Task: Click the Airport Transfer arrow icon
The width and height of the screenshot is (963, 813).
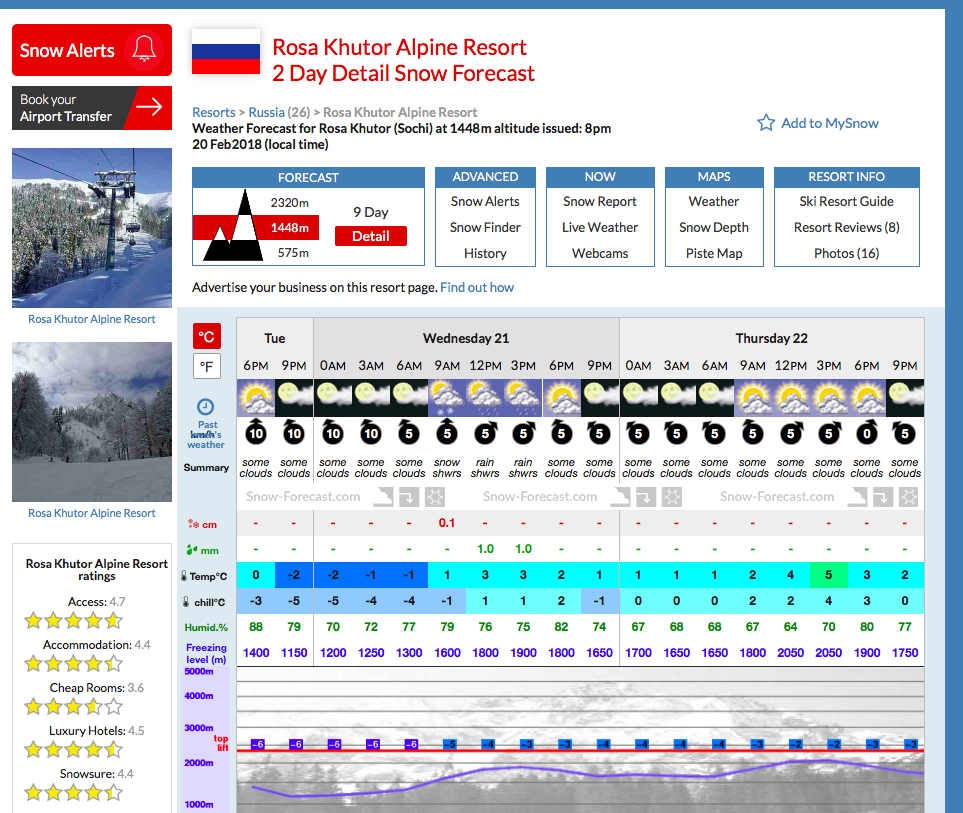Action: click(149, 107)
